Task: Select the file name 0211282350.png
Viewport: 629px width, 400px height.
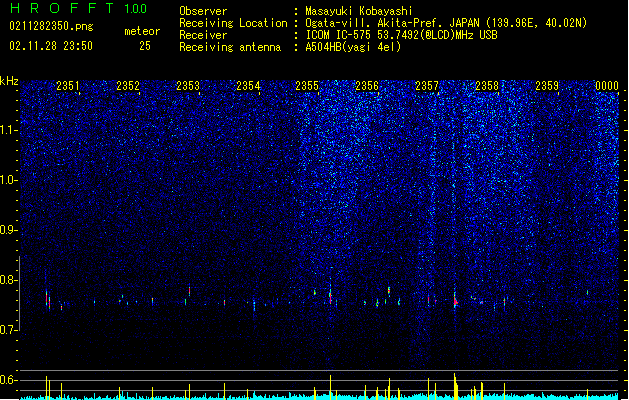Action: 51,26
